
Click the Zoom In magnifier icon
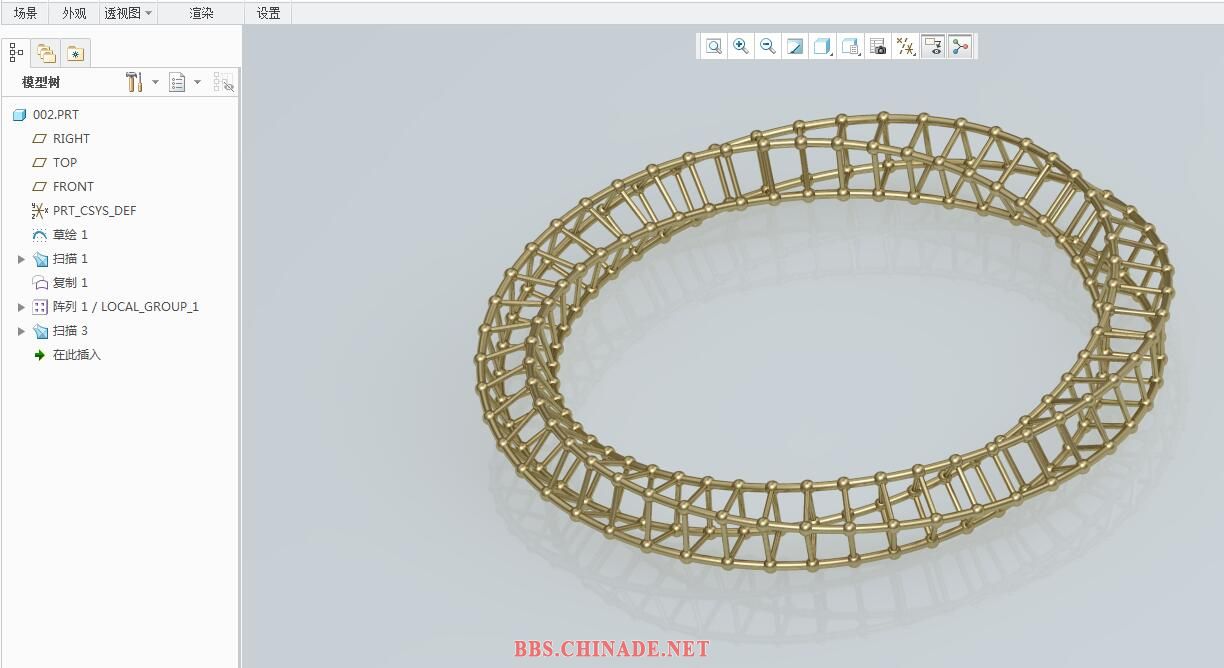[x=741, y=46]
